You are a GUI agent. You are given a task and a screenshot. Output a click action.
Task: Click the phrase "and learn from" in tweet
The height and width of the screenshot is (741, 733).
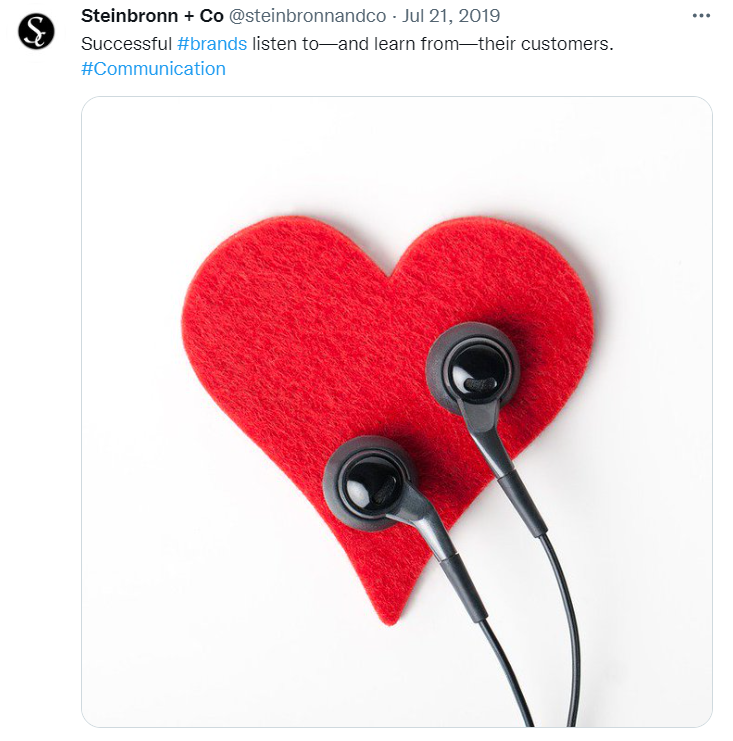[398, 44]
